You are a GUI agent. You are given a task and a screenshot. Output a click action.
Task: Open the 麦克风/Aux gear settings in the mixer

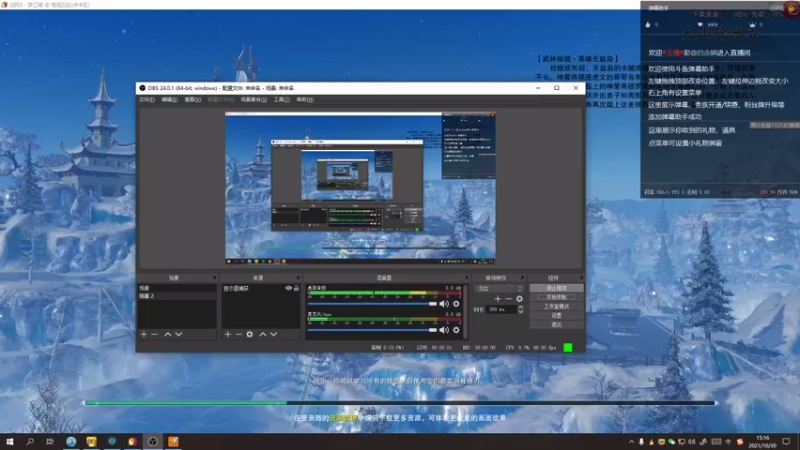(x=456, y=330)
